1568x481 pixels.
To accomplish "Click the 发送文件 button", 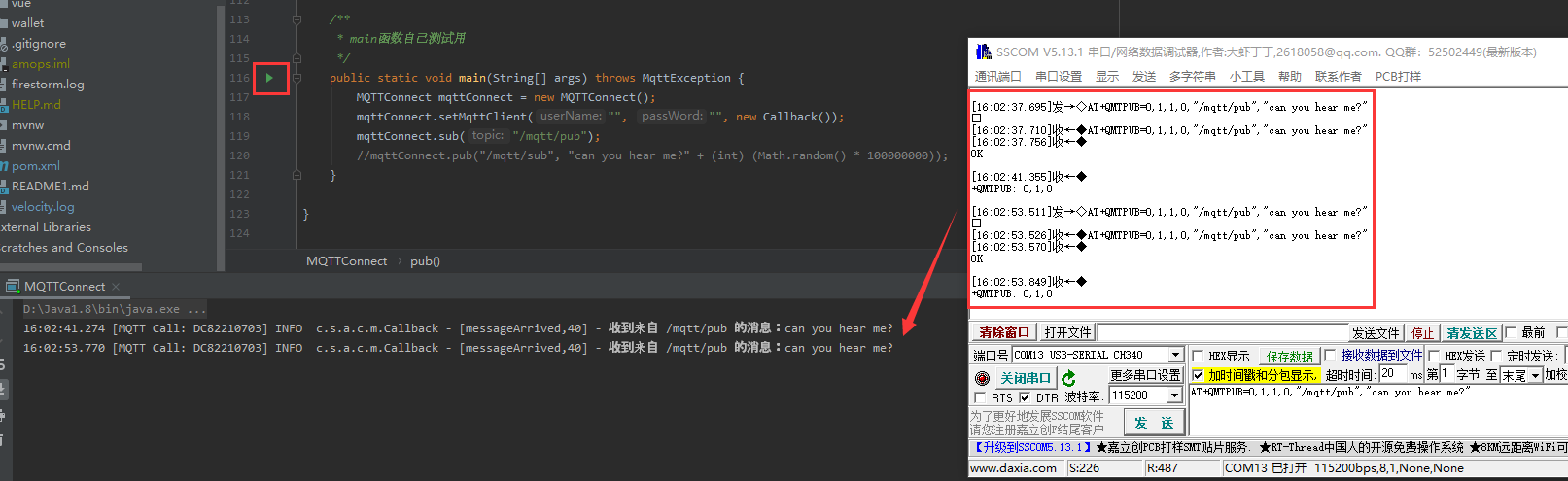I will (1376, 333).
